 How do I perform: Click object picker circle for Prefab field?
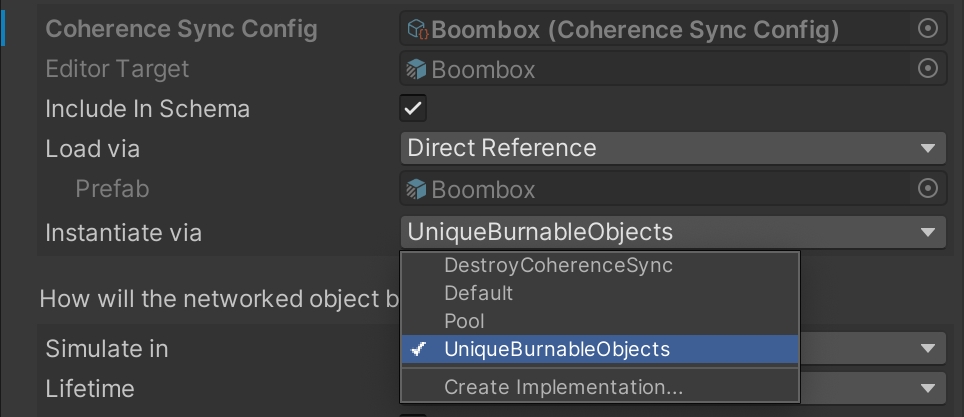pyautogui.click(x=927, y=188)
